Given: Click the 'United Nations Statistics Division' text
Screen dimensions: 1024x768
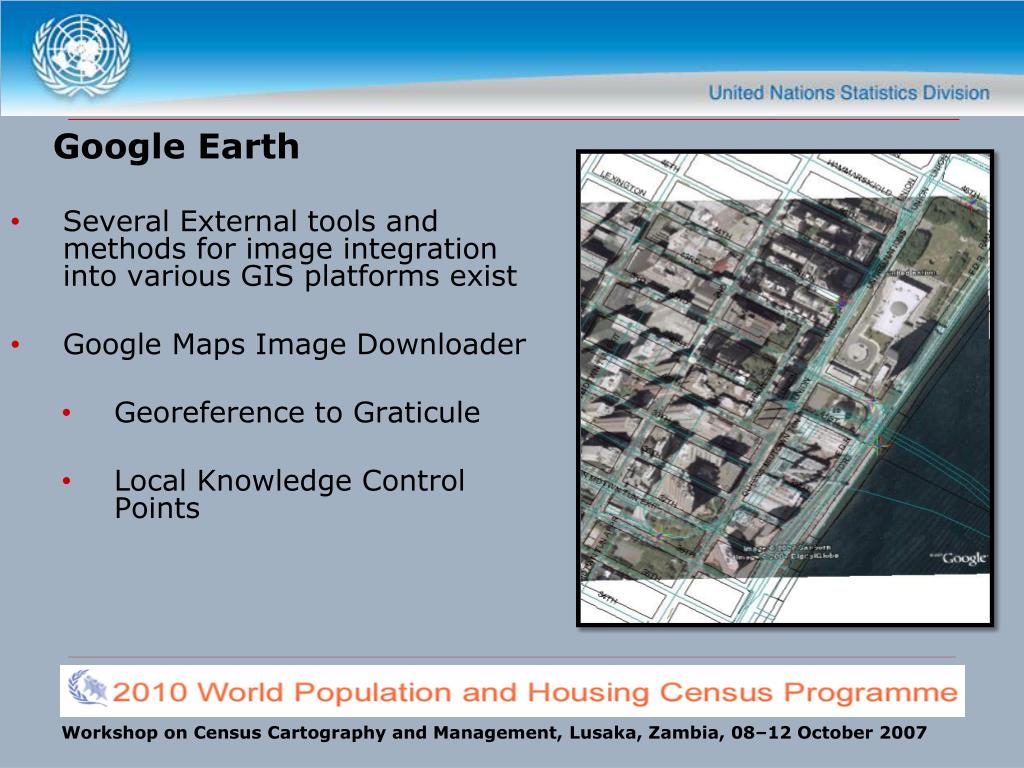Looking at the screenshot, I should (849, 93).
